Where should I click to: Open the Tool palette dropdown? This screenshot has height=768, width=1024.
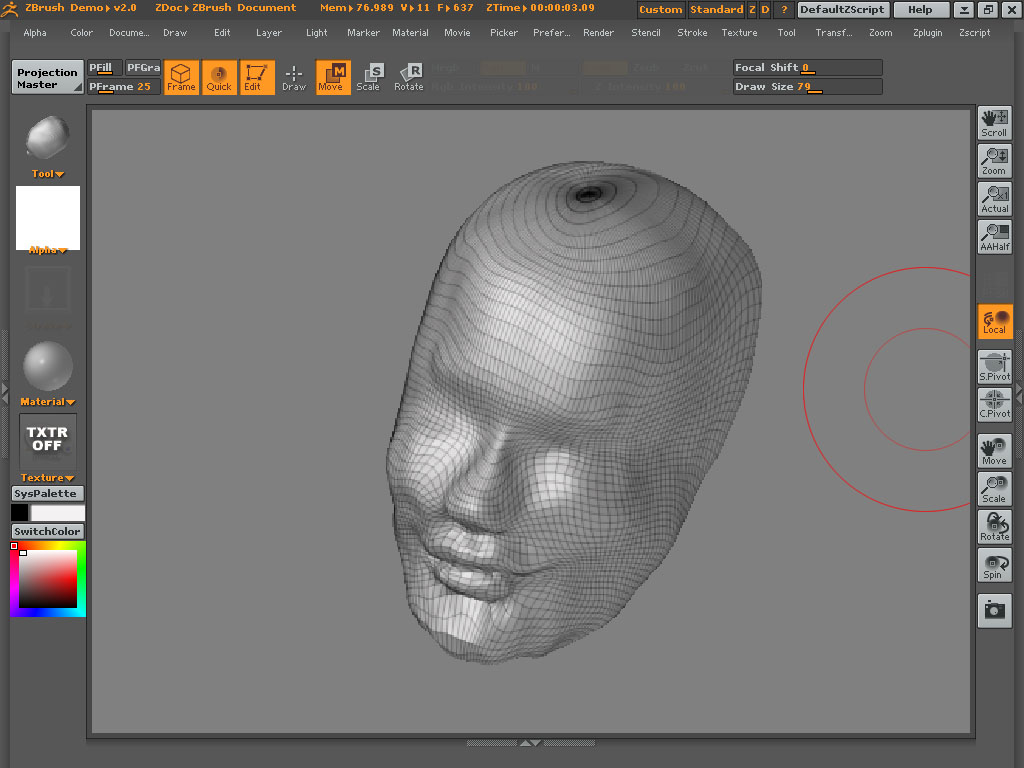pos(47,173)
